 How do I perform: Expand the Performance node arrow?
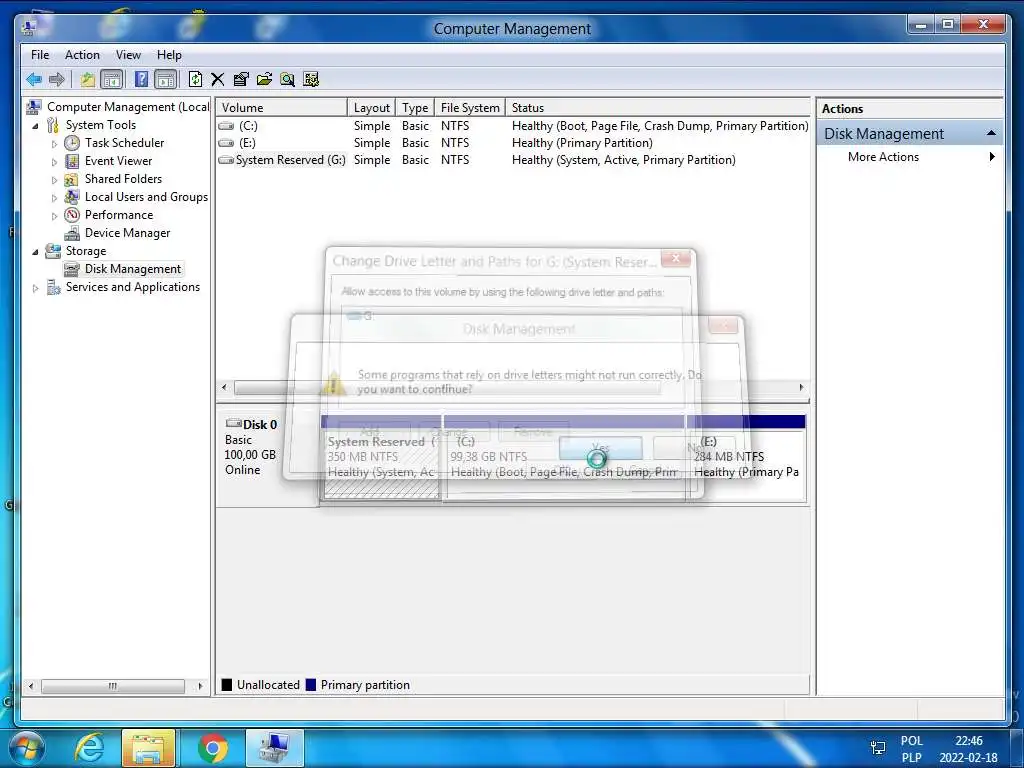pyautogui.click(x=54, y=216)
